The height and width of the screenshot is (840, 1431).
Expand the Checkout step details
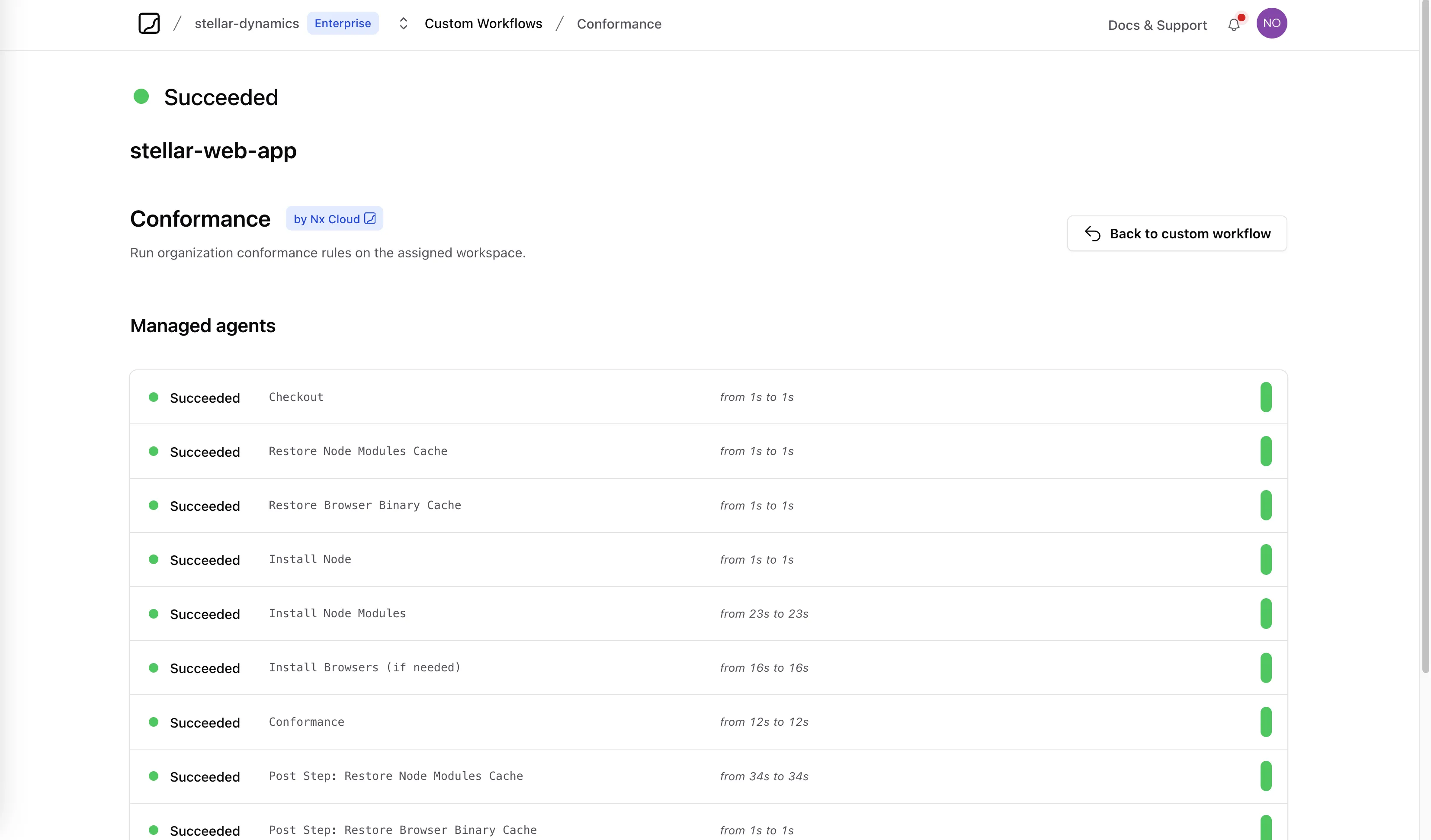coord(296,397)
